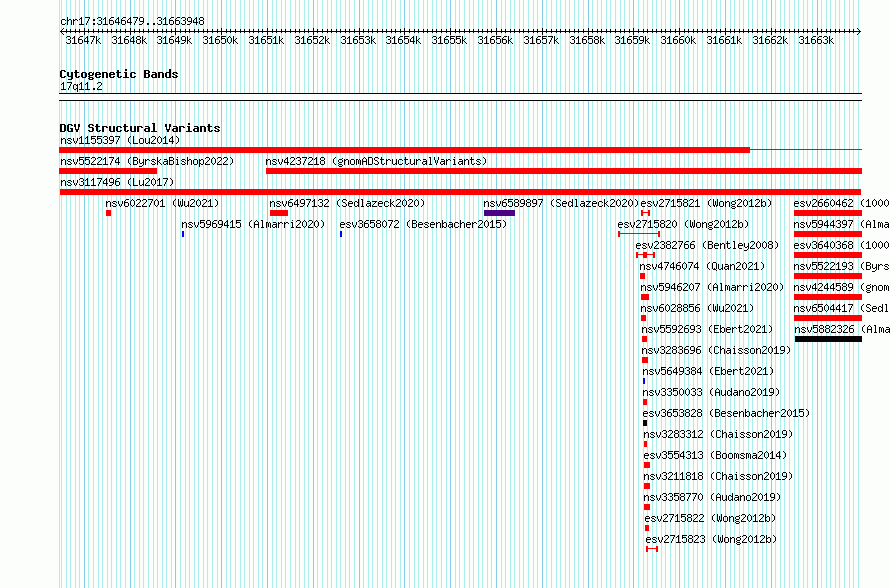Click the 31663k ruler tick label
The image size is (890, 588).
click(x=816, y=40)
